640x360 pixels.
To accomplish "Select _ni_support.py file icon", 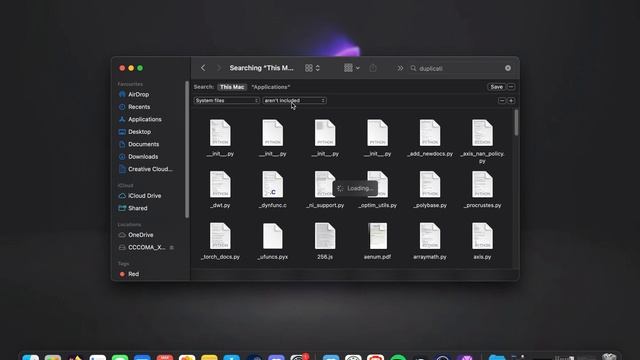I will click(325, 184).
